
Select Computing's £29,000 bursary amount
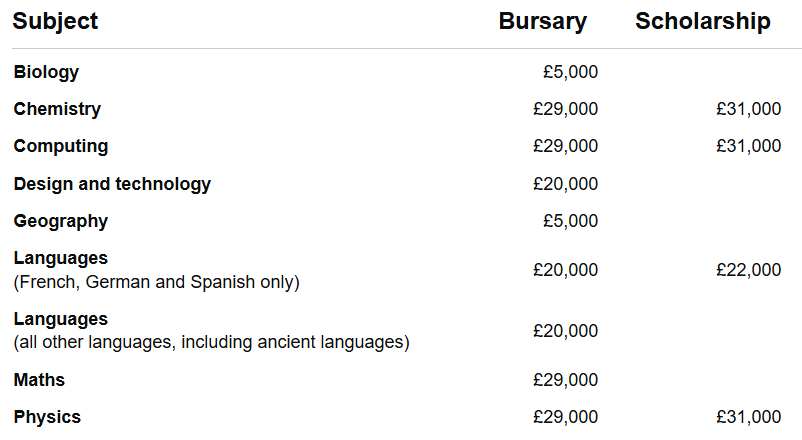565,146
